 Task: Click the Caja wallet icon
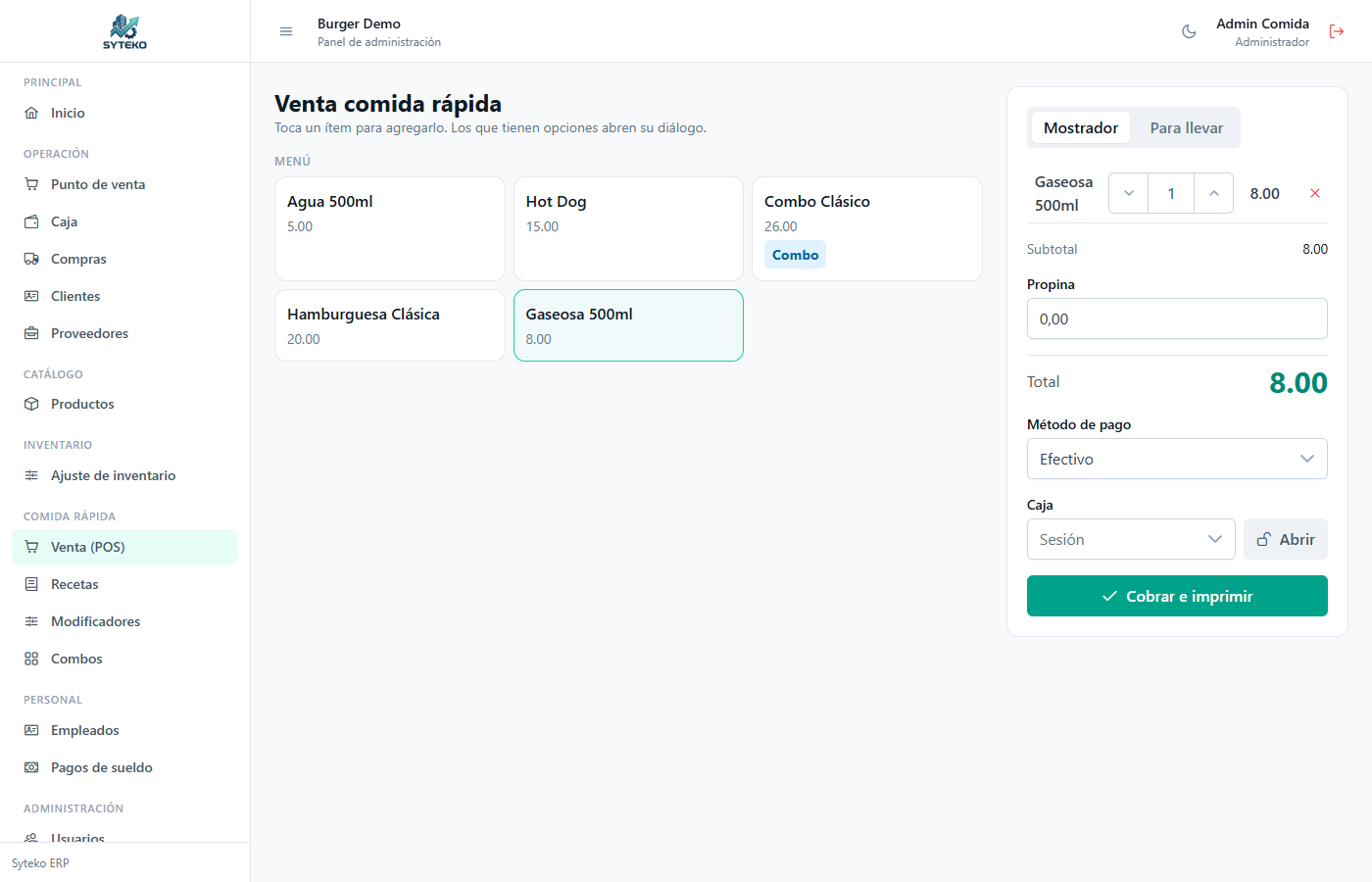click(x=31, y=221)
